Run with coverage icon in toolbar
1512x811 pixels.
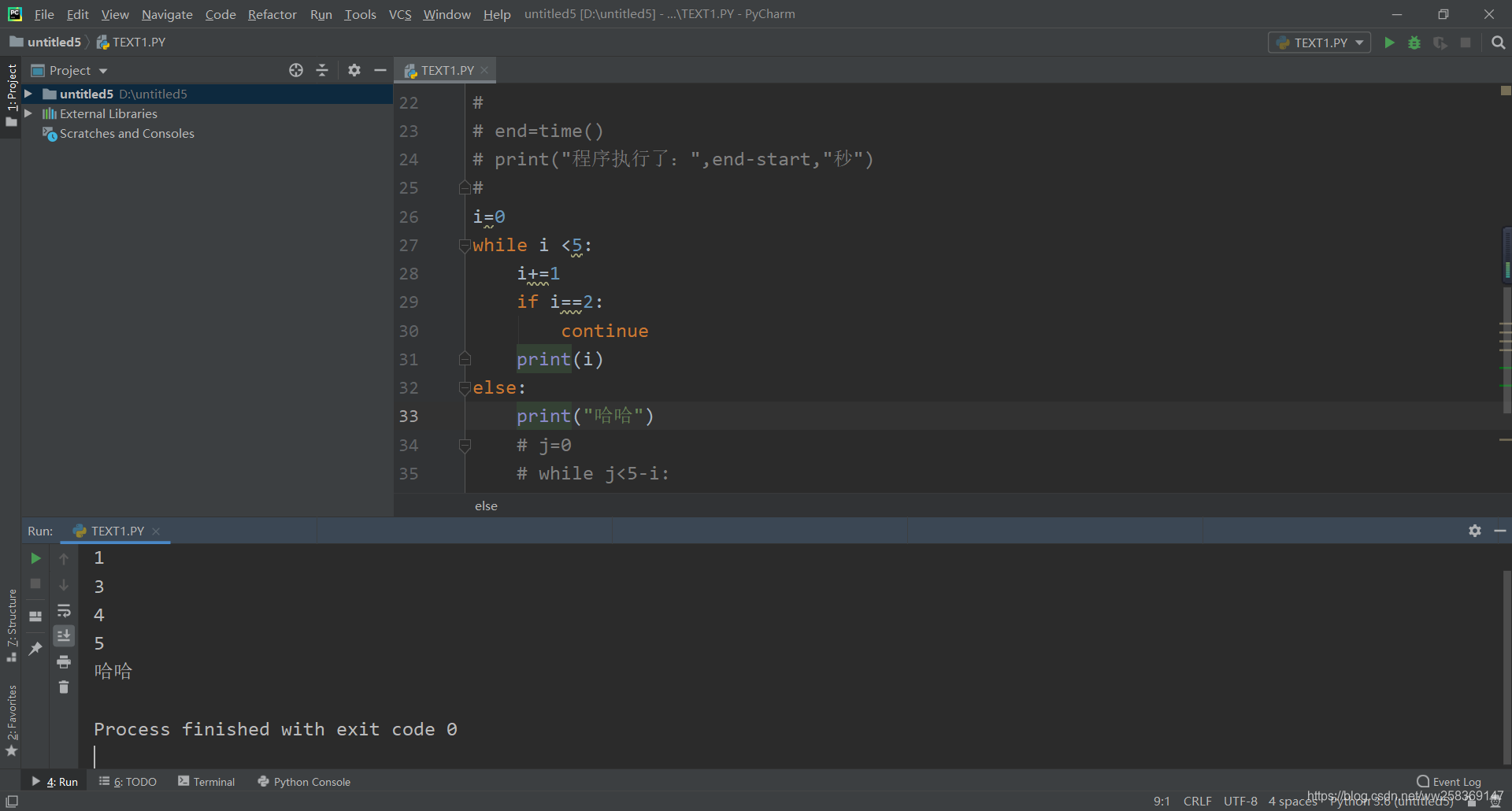1440,43
